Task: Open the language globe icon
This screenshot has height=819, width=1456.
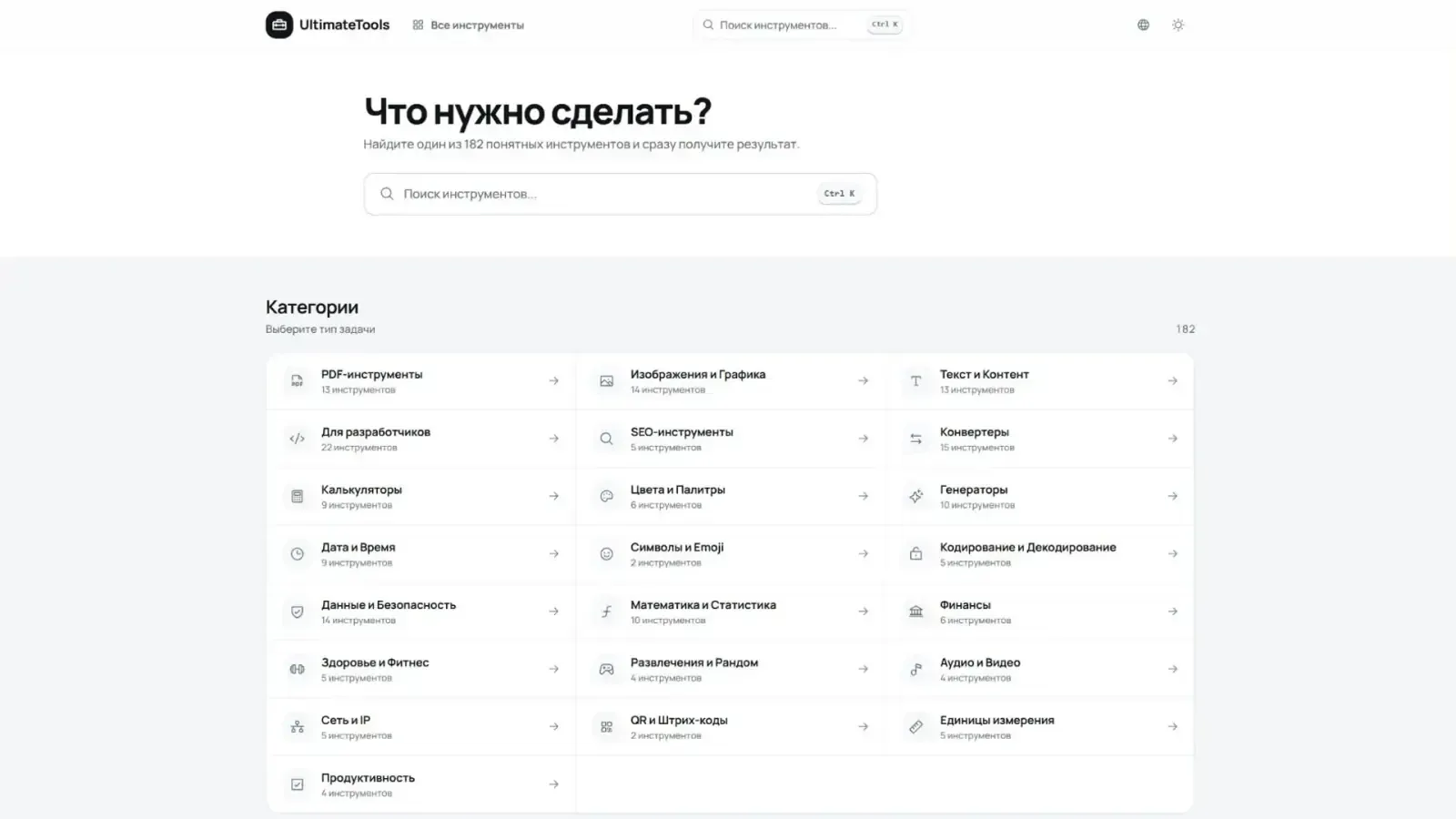Action: coord(1143,25)
